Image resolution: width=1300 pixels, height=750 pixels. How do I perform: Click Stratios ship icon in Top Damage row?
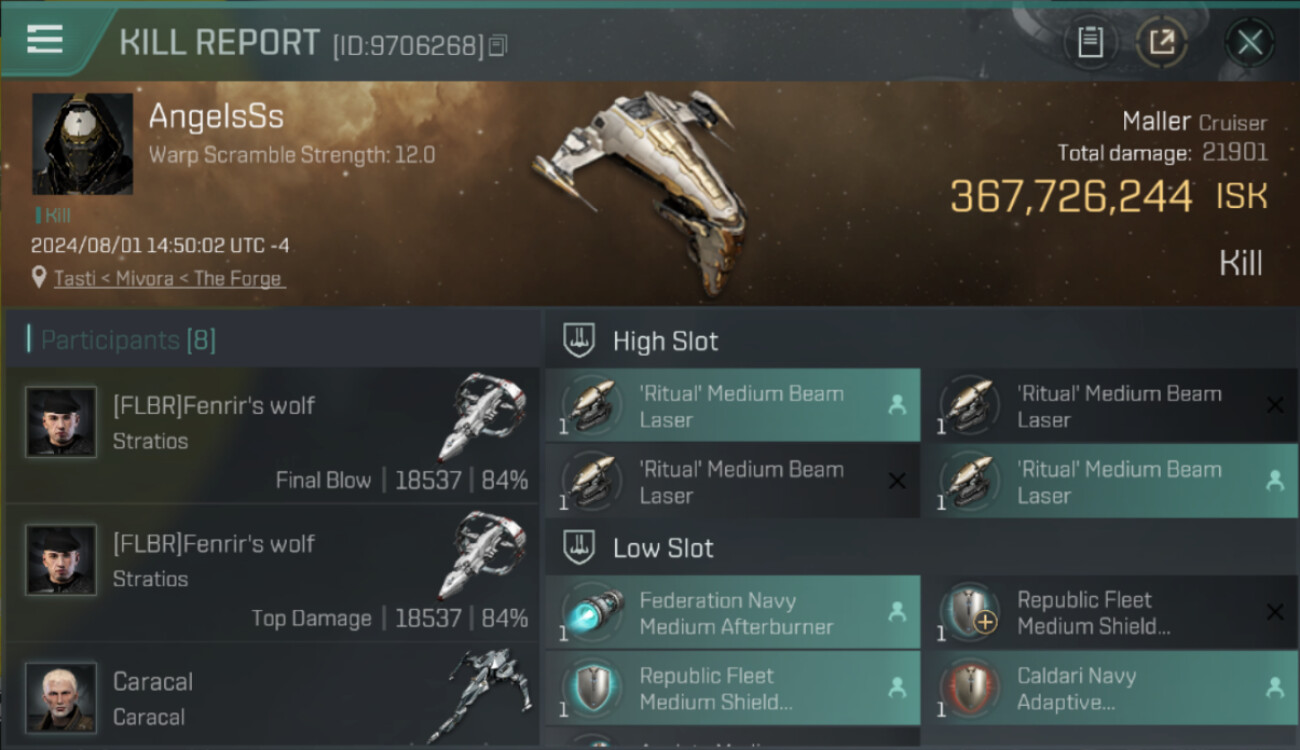click(482, 555)
